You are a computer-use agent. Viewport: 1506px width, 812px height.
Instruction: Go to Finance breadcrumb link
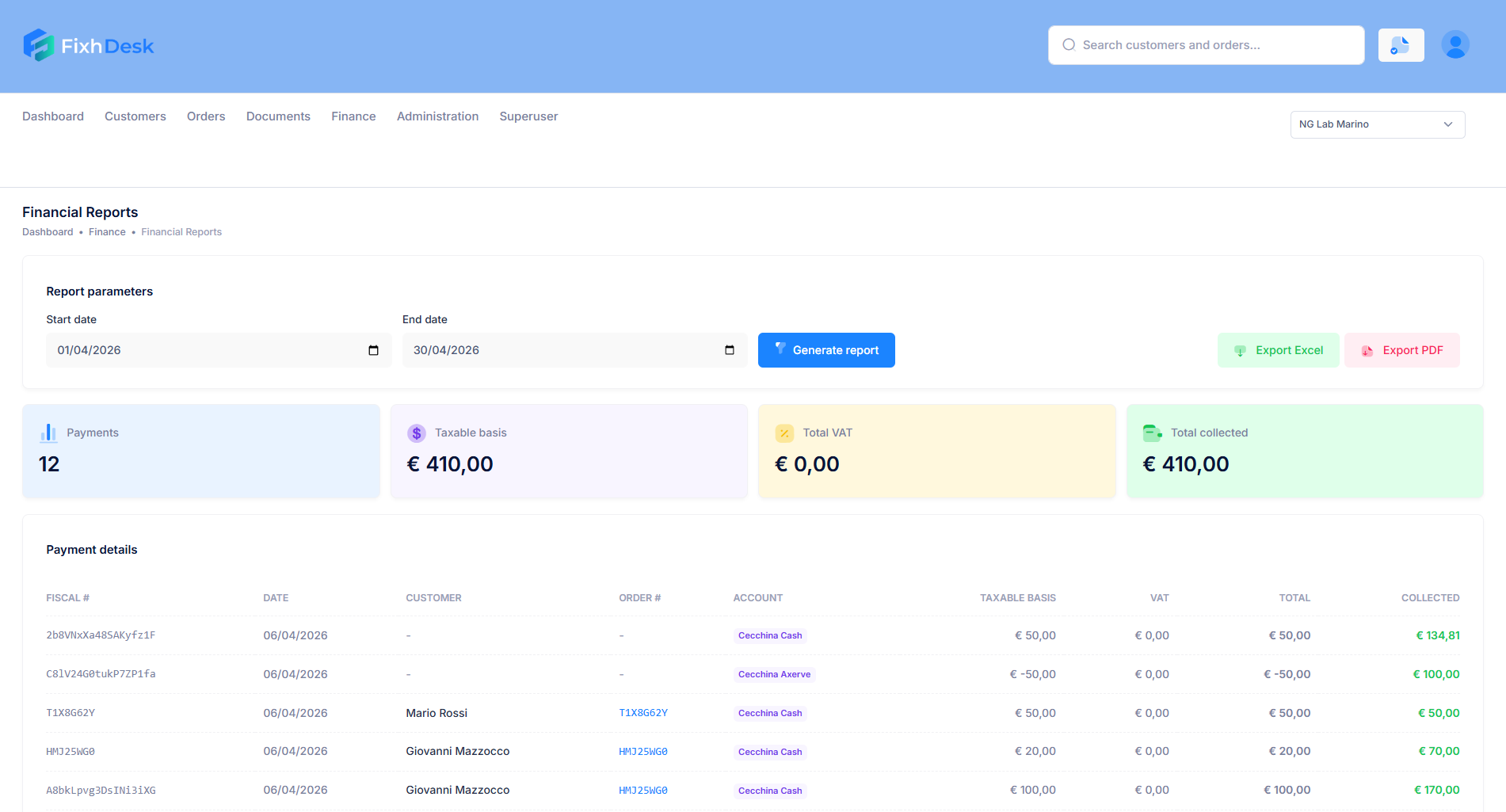pos(107,232)
